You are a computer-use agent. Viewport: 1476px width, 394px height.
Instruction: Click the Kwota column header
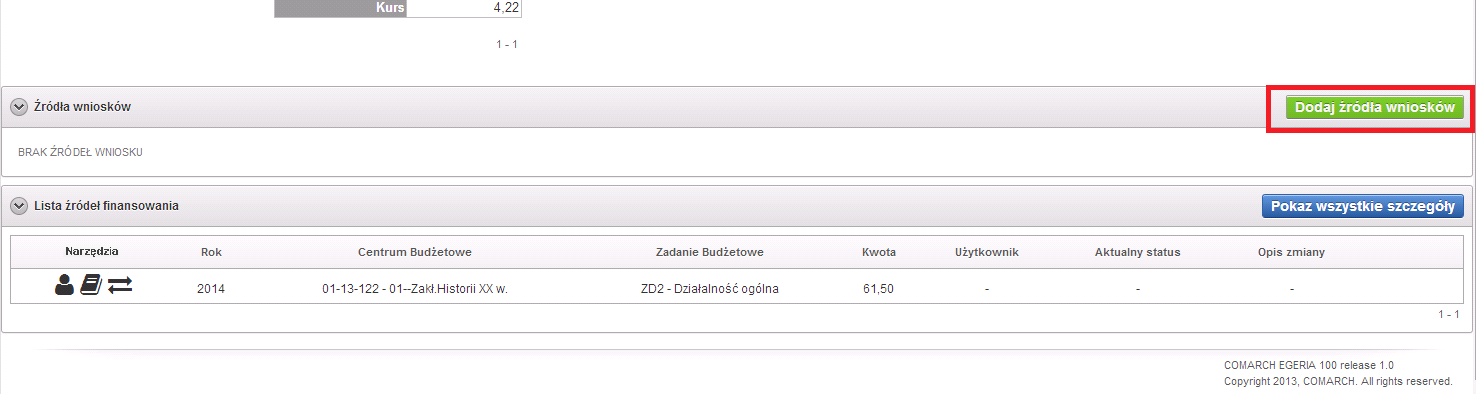click(879, 252)
